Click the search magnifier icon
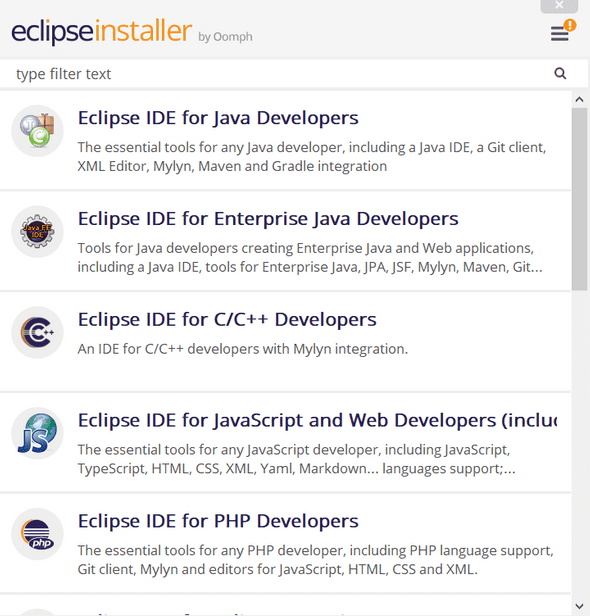Screen dimensions: 590x616 tap(560, 73)
